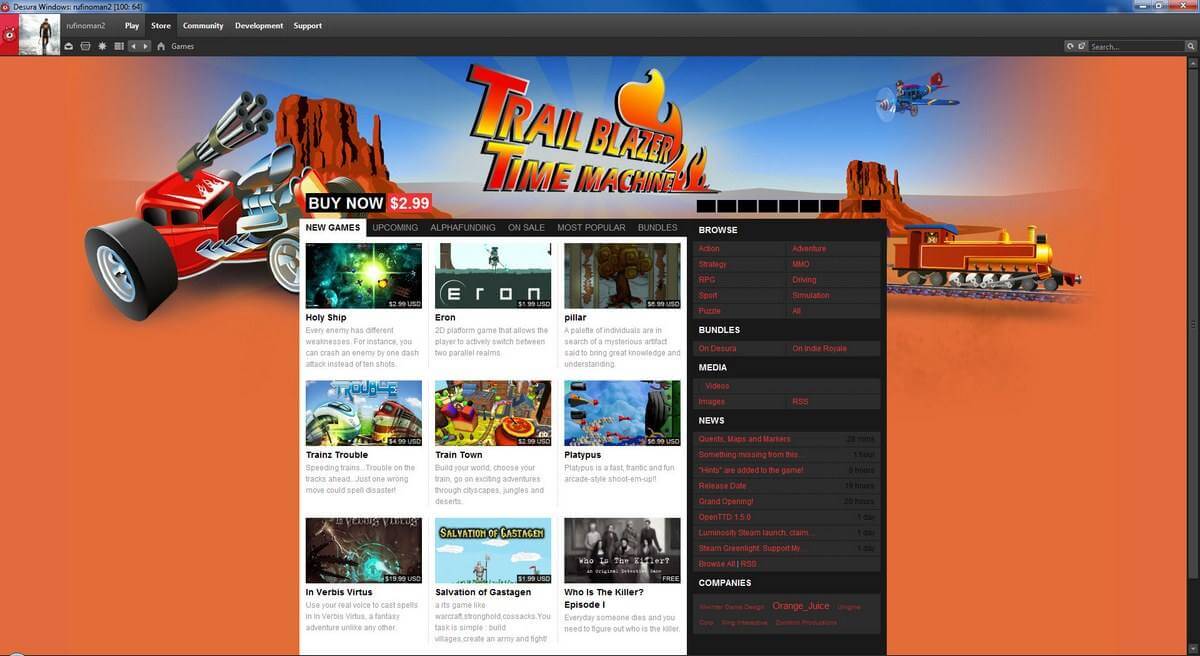Image resolution: width=1200 pixels, height=656 pixels.
Task: Open the Trainz Trouble thumbnail
Action: (364, 413)
